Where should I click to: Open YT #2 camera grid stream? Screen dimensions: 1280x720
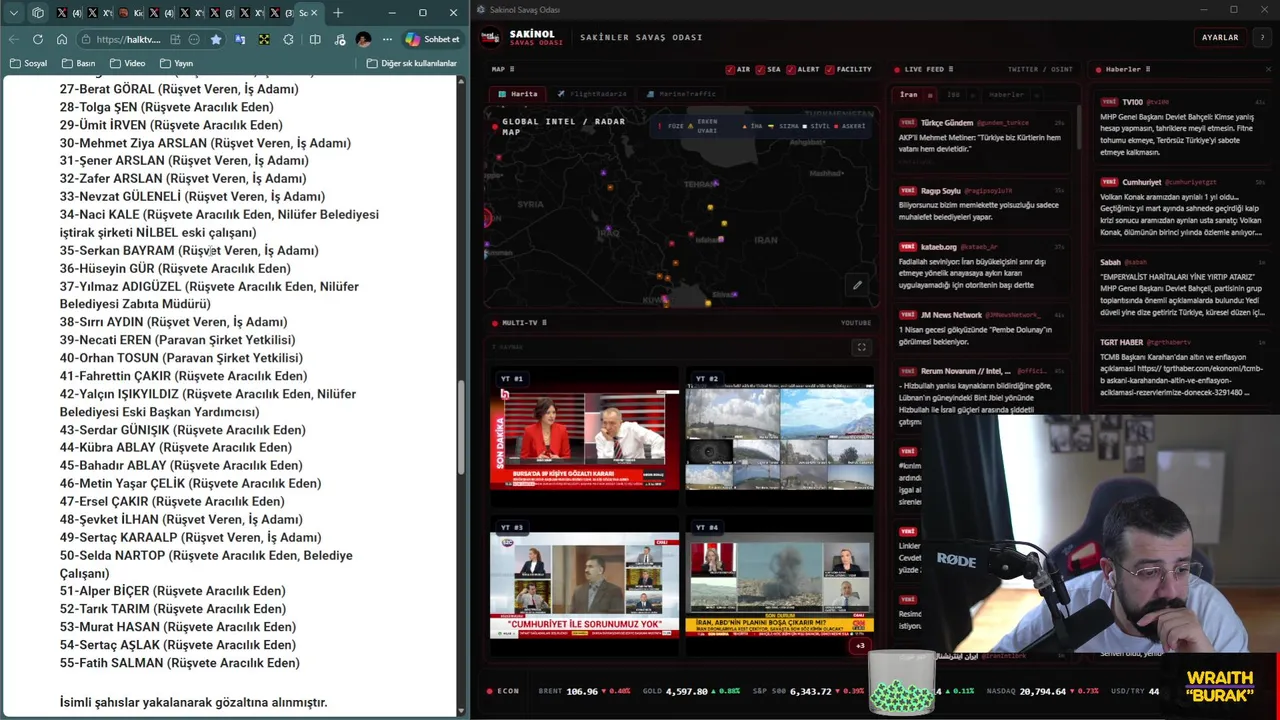780,436
